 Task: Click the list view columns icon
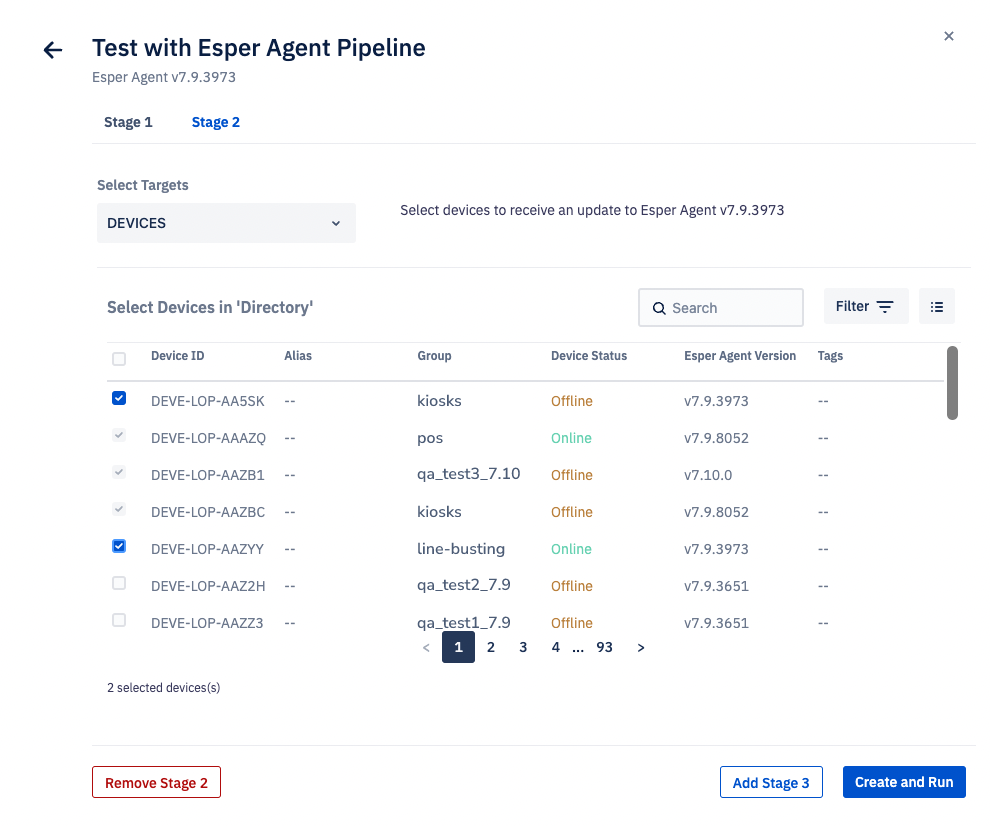[x=936, y=307]
